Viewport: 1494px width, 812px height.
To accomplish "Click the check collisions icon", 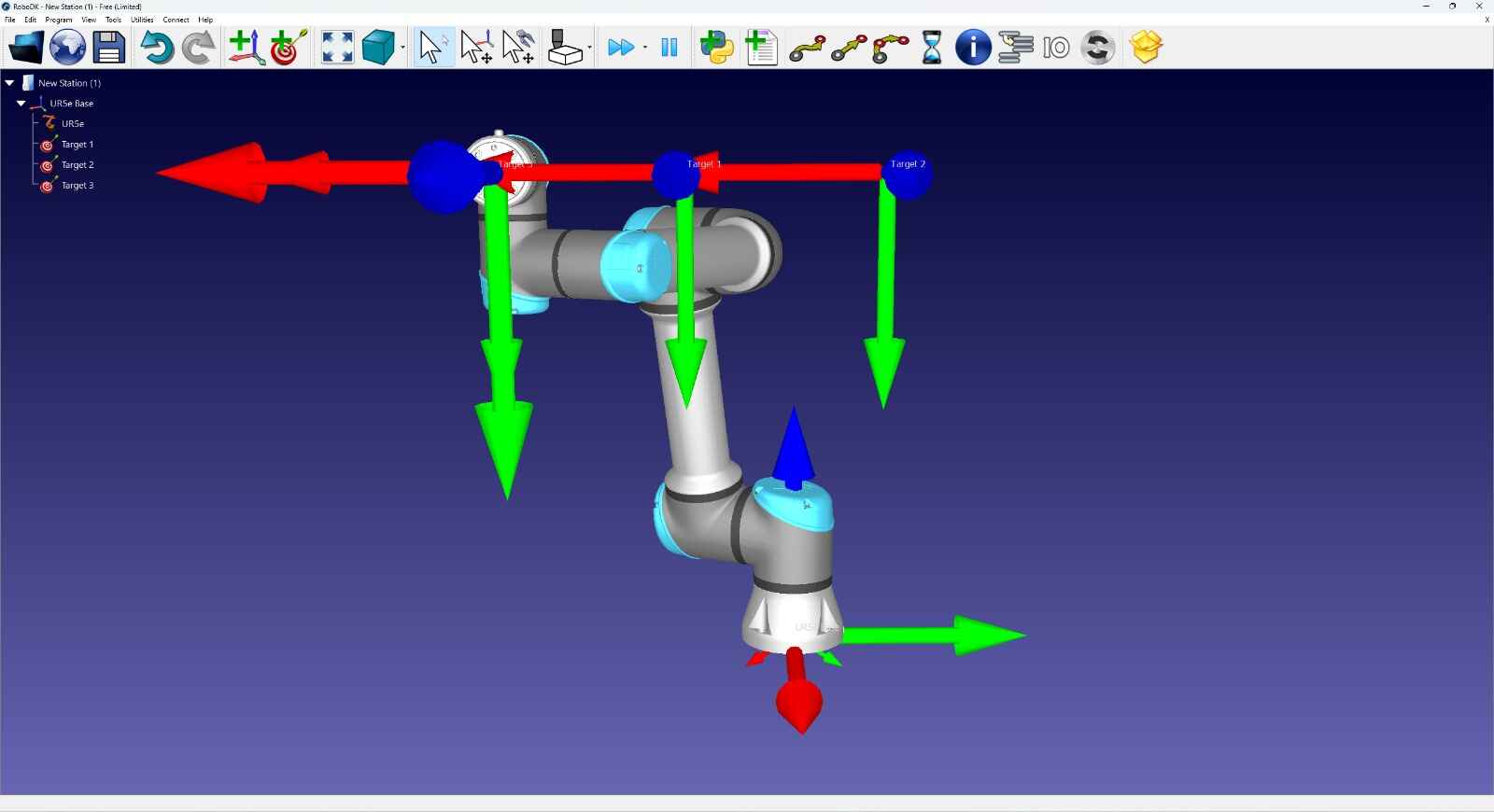I will coord(564,48).
